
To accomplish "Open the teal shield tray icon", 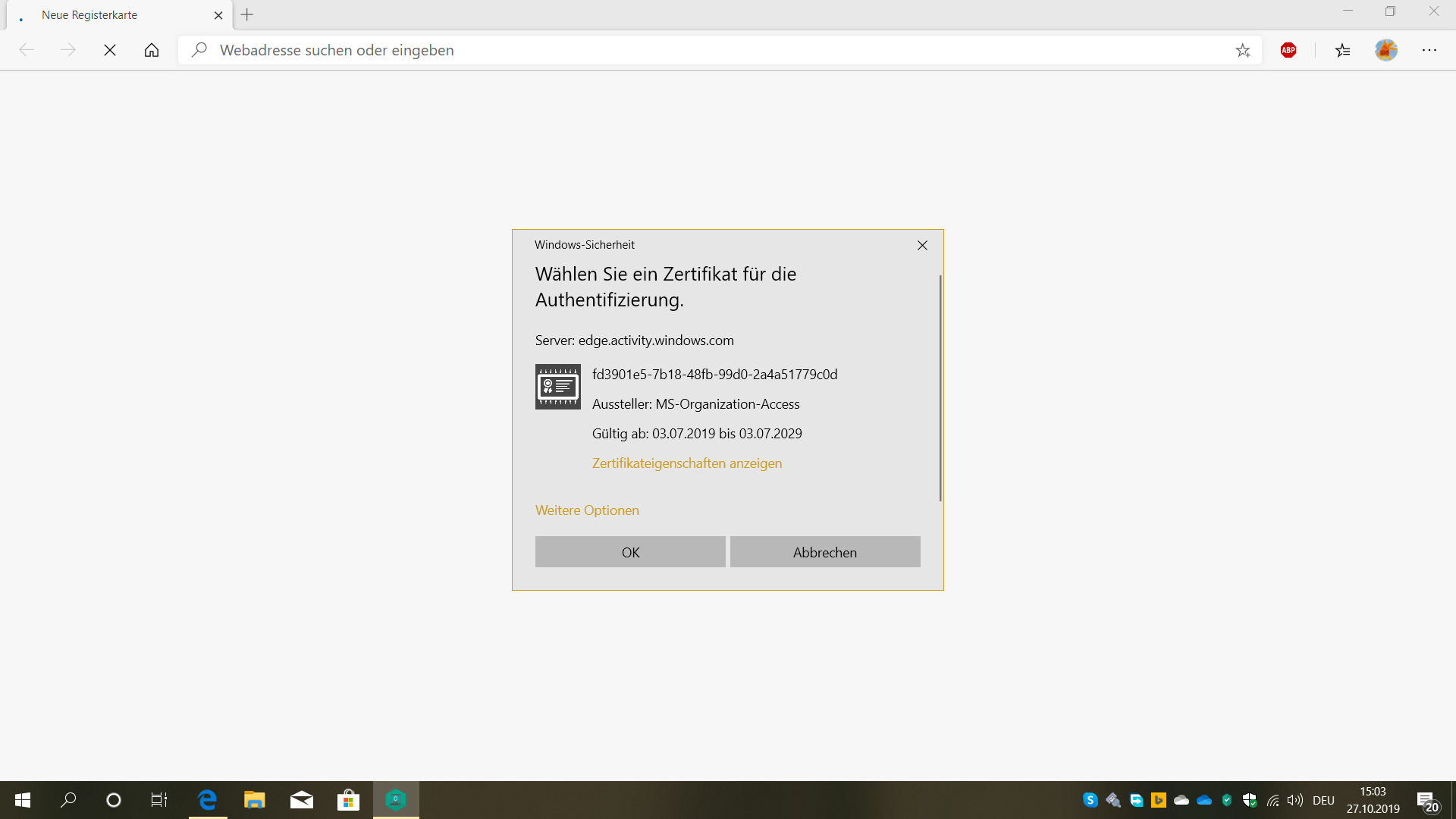I will [x=1227, y=800].
